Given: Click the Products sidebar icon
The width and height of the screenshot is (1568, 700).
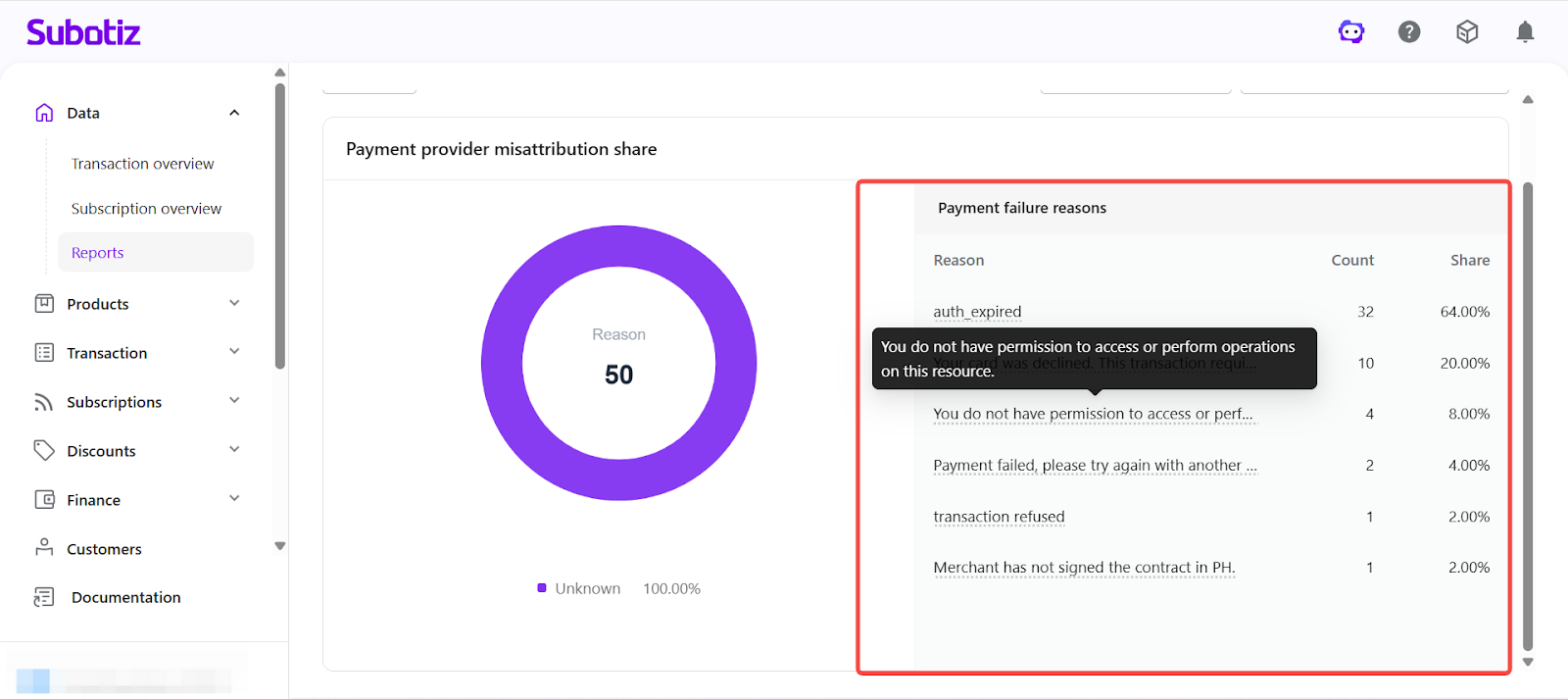Looking at the screenshot, I should (44, 304).
